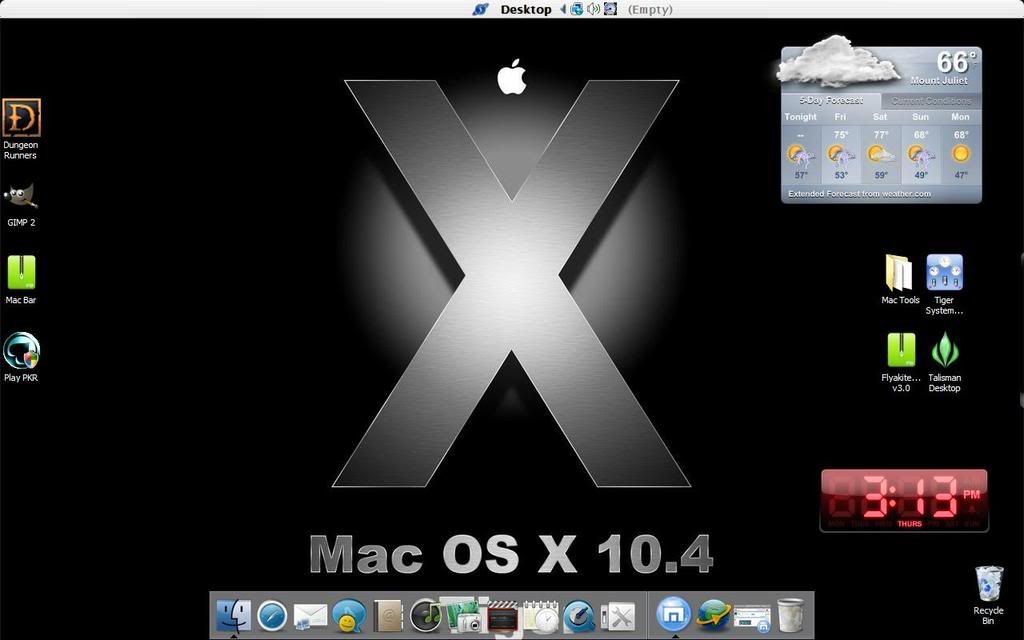1024x640 pixels.
Task: Launch iTunes from the dock
Action: 426,616
